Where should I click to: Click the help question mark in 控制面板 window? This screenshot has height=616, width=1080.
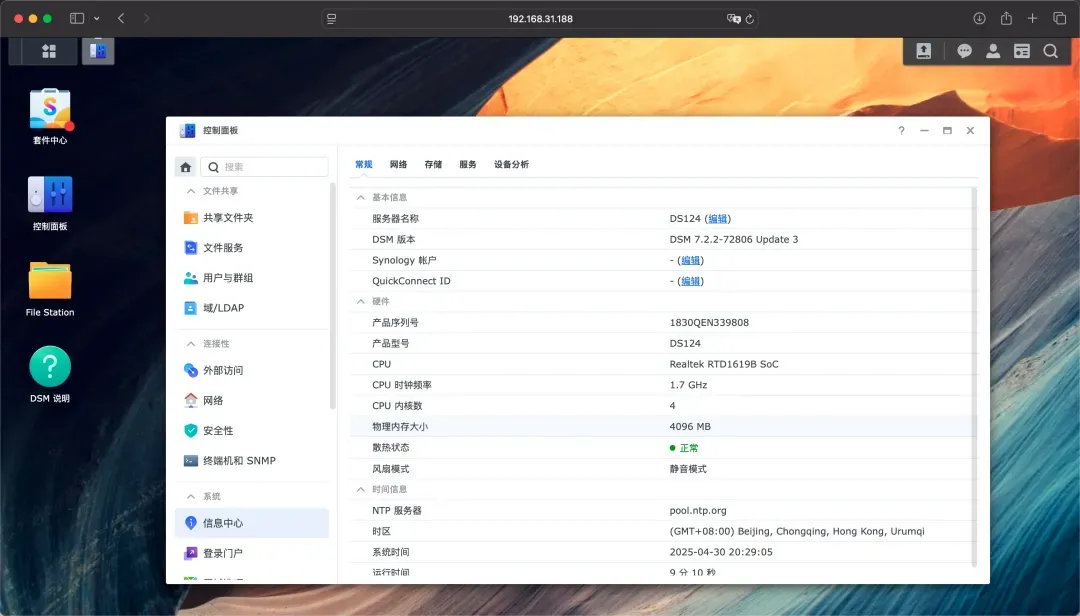coord(901,131)
